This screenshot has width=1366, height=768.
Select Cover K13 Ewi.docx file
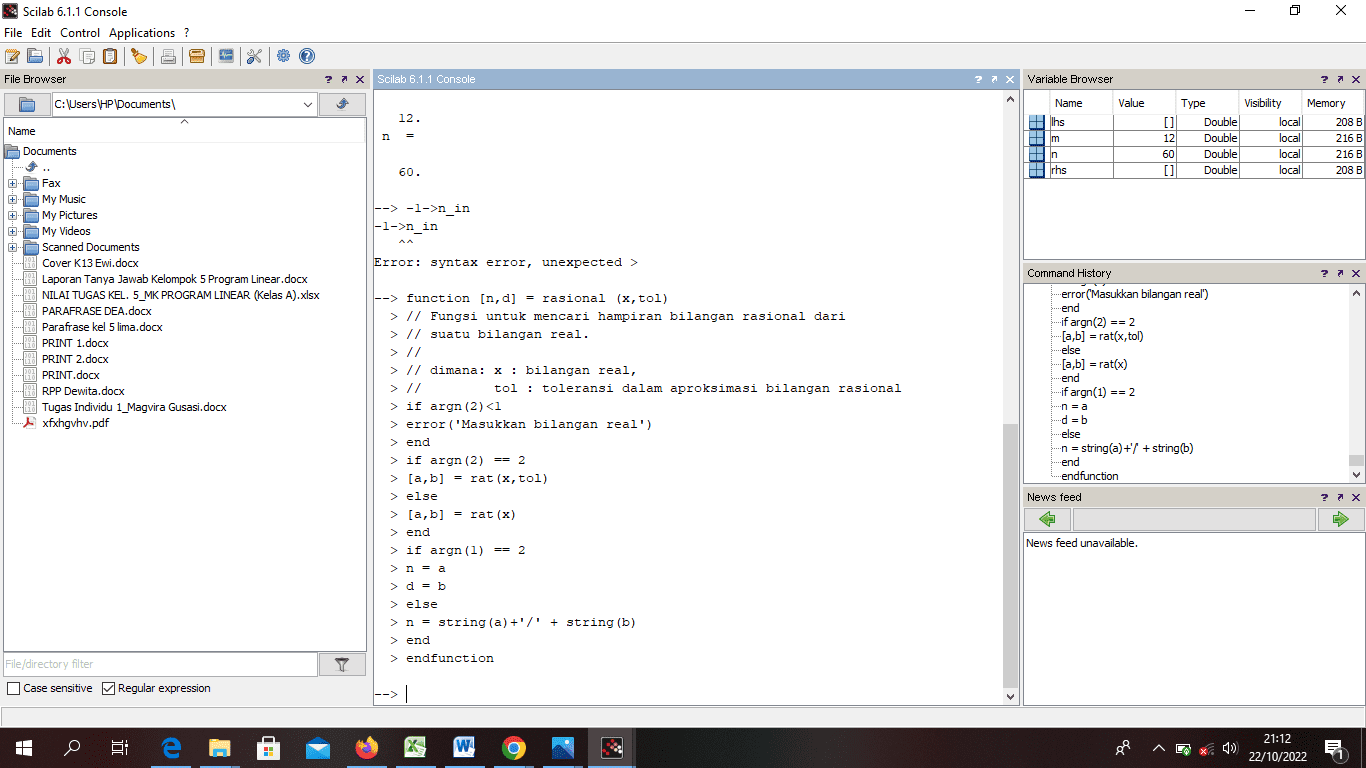click(90, 263)
